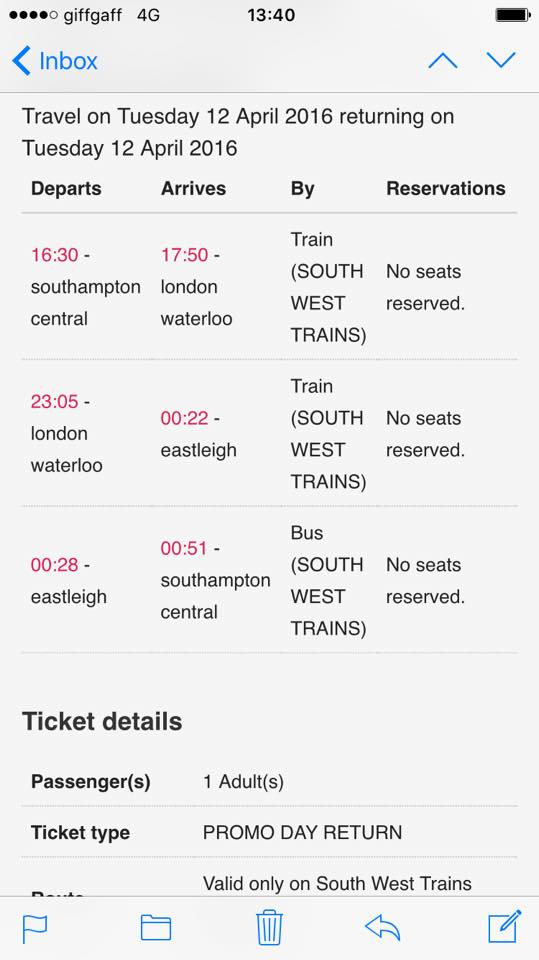
Task: Go back to Inbox
Action: click(55, 61)
